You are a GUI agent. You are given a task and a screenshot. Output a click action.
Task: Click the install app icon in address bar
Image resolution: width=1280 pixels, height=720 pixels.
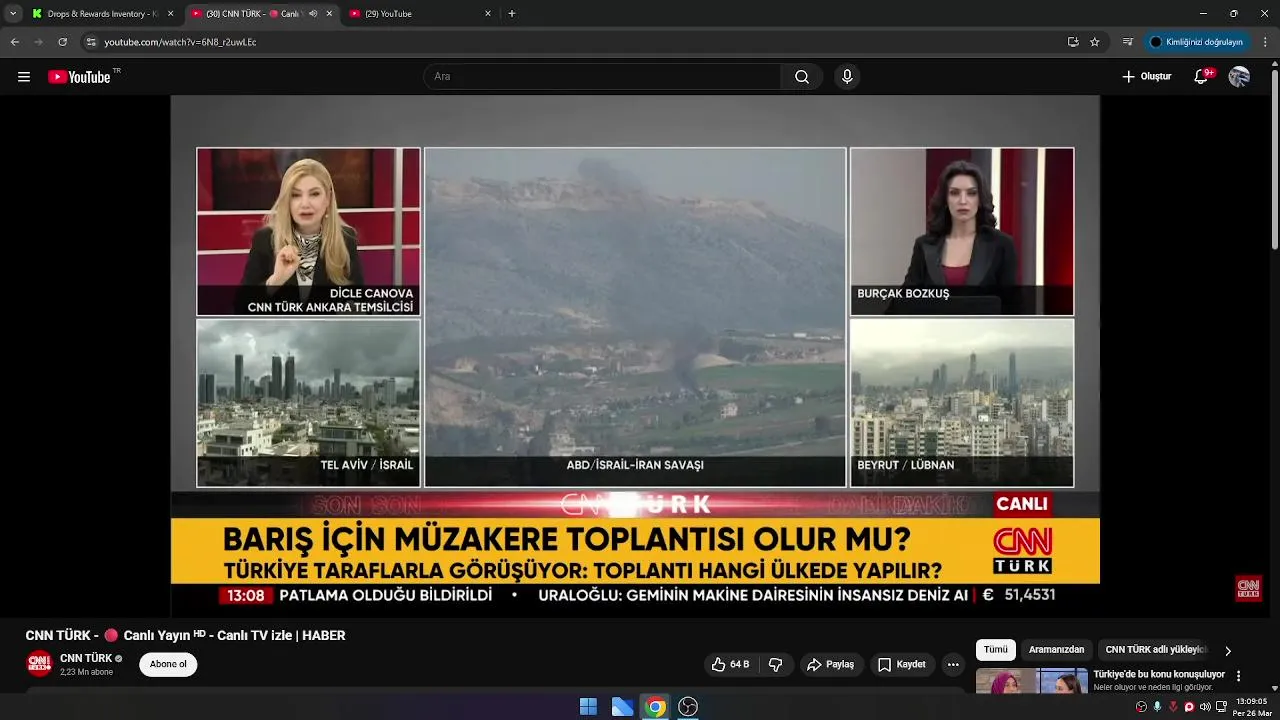tap(1073, 42)
